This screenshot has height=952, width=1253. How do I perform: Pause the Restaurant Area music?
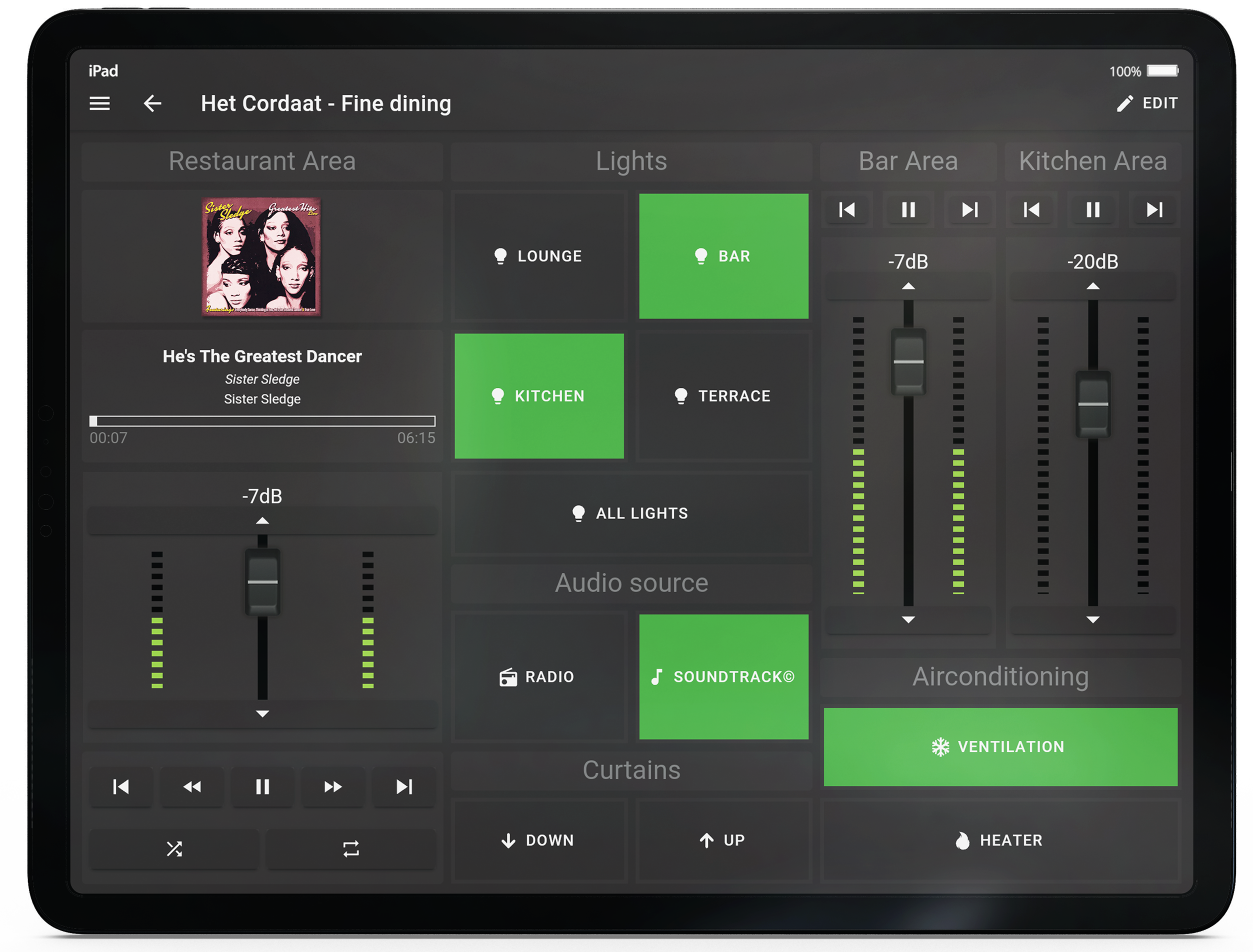coord(262,786)
